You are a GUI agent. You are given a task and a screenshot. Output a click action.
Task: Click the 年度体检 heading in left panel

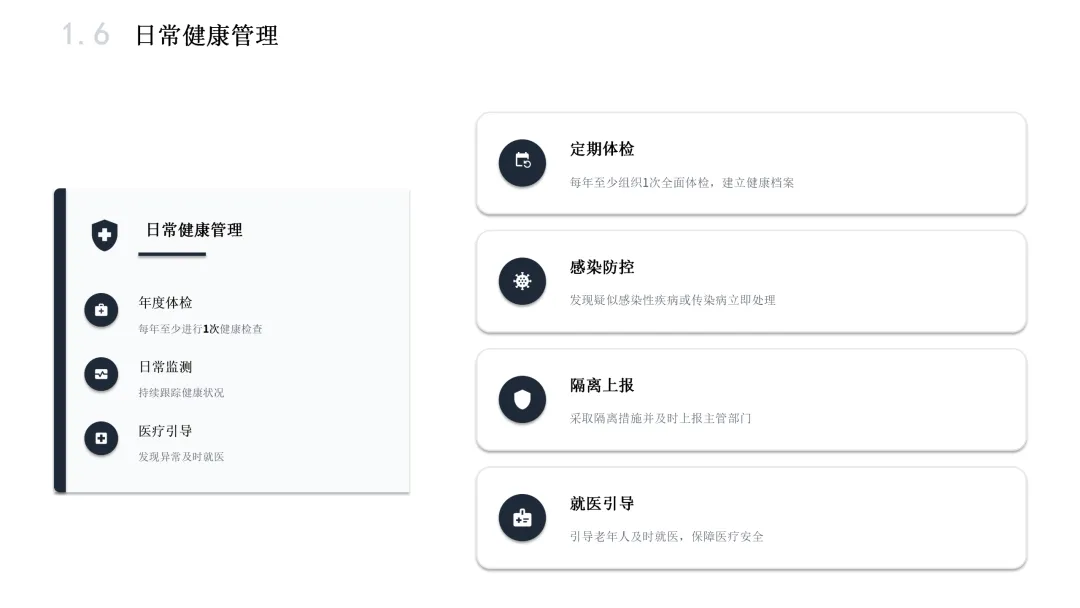coord(165,302)
